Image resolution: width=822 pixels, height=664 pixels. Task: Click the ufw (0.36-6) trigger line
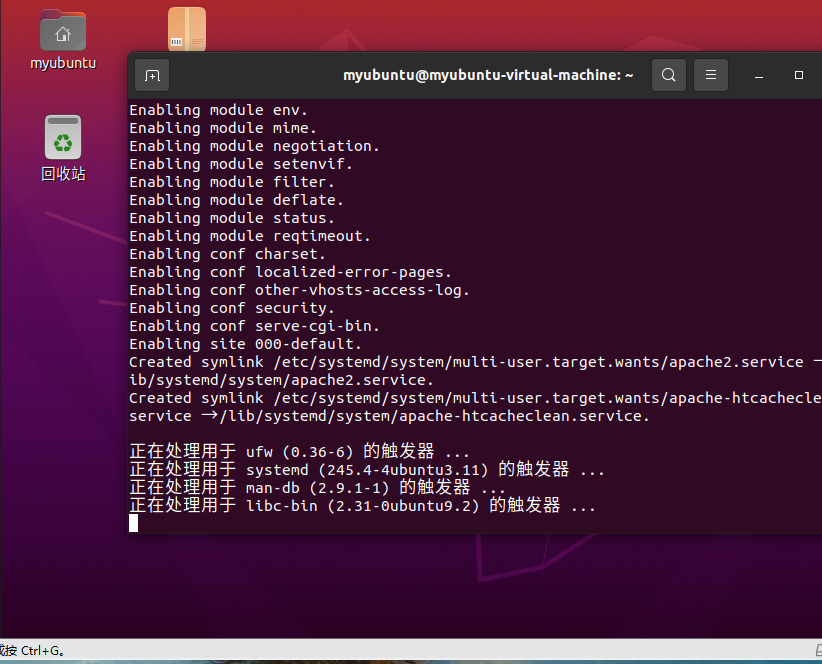tap(299, 451)
